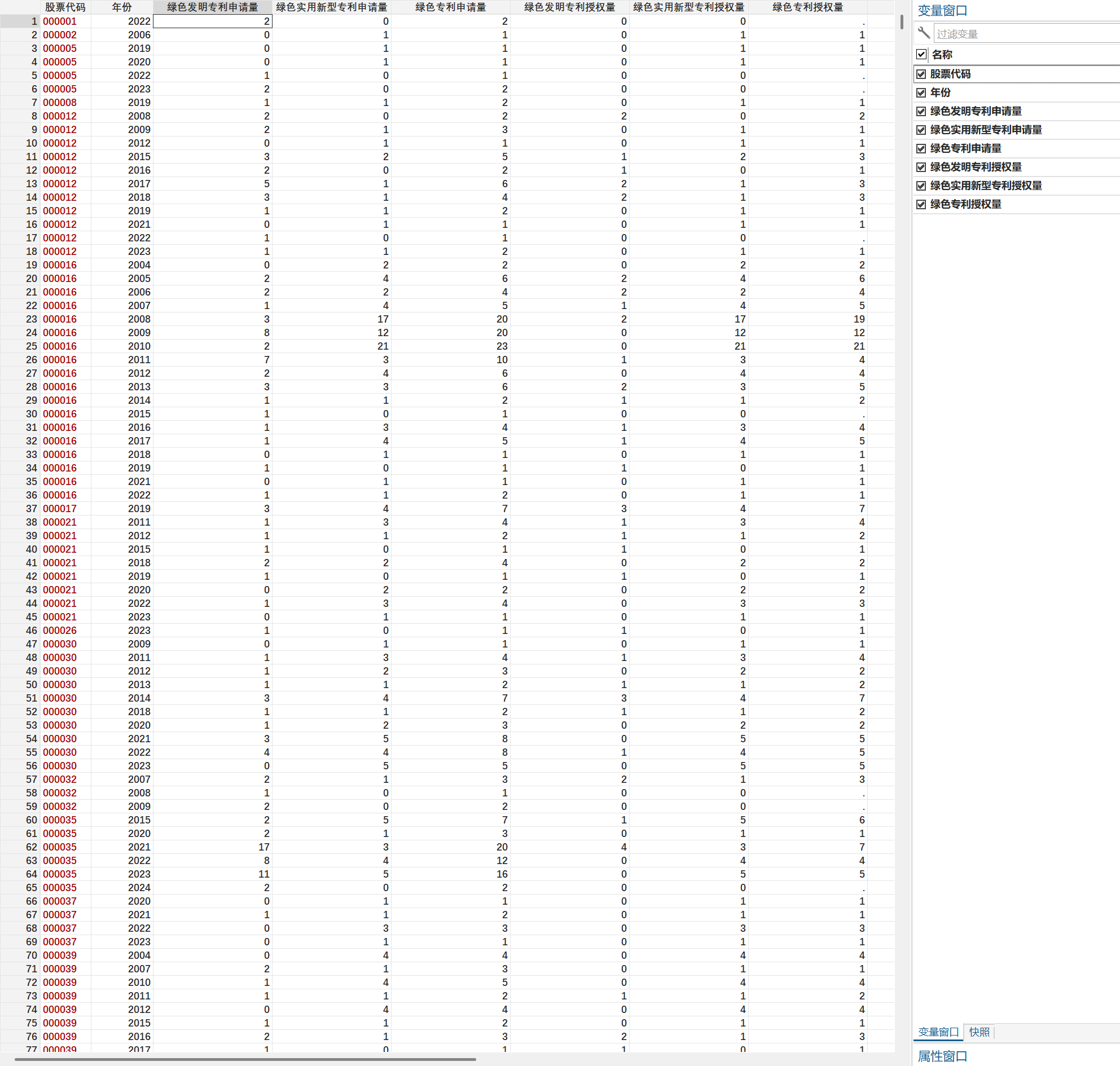
Task: Toggle checkbox for 绿色发明专利授权量 variable
Action: tap(921, 167)
